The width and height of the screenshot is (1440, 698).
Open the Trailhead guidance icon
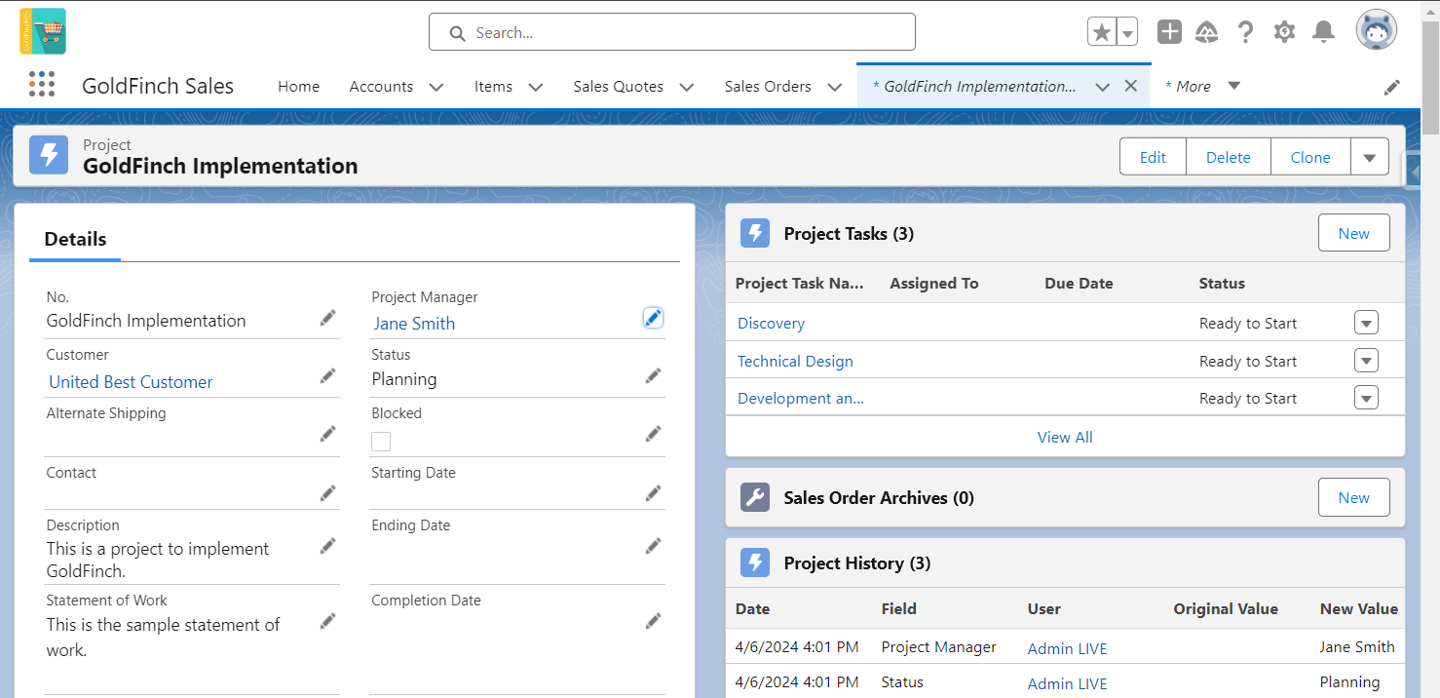(x=1207, y=32)
